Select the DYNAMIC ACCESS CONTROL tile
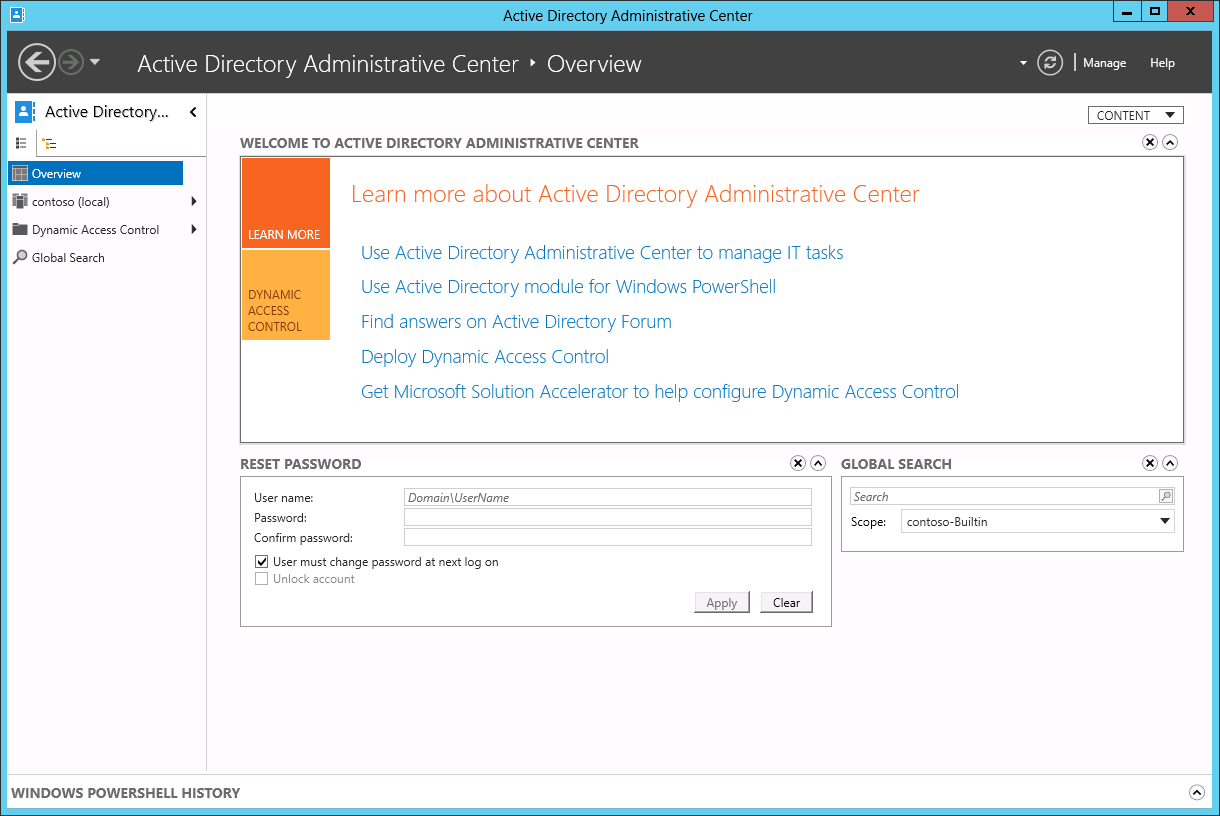 (286, 295)
